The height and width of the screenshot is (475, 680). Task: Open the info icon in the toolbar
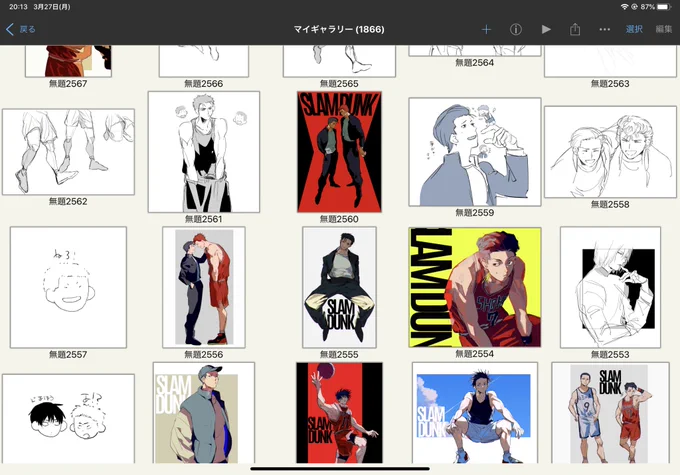516,29
